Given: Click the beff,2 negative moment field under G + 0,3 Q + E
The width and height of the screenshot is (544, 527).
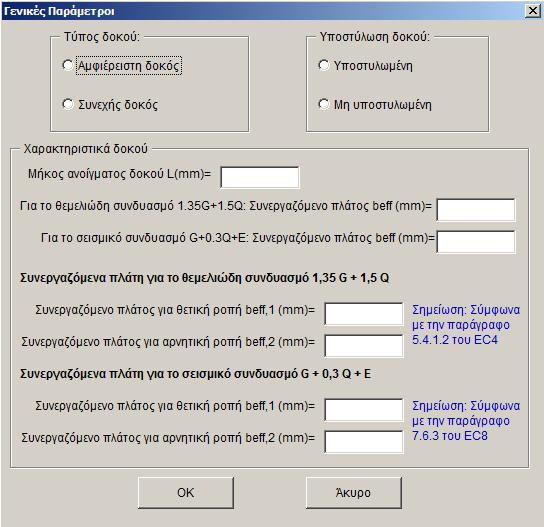Looking at the screenshot, I should pyautogui.click(x=364, y=442).
